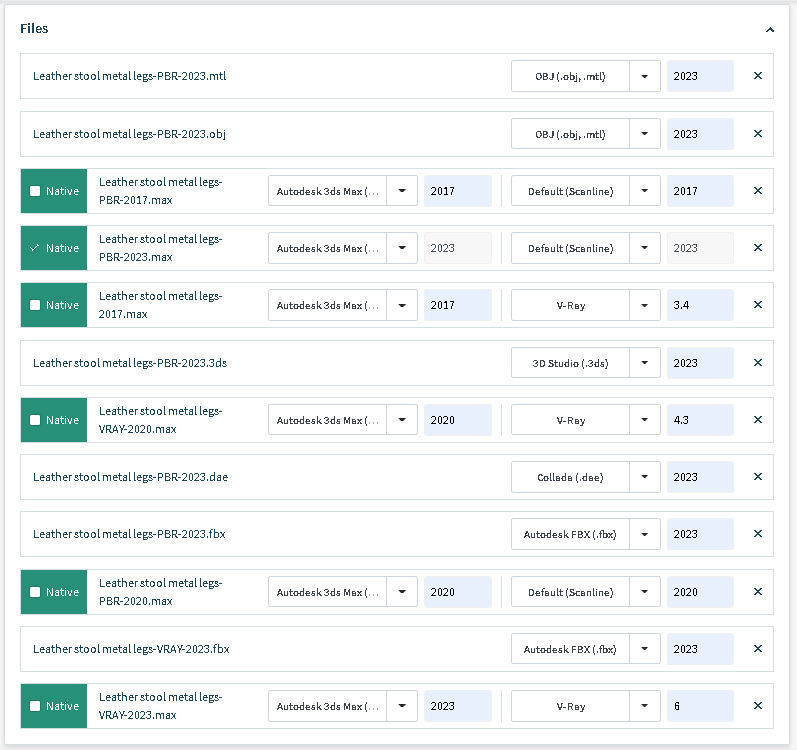Remove the VRAY-2023.max file row
The image size is (797, 750).
(x=757, y=706)
